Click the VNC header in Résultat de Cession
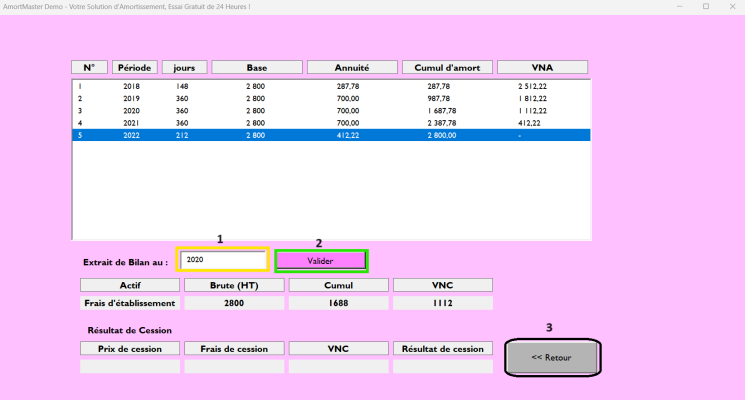Image resolution: width=745 pixels, height=400 pixels. pyautogui.click(x=338, y=349)
